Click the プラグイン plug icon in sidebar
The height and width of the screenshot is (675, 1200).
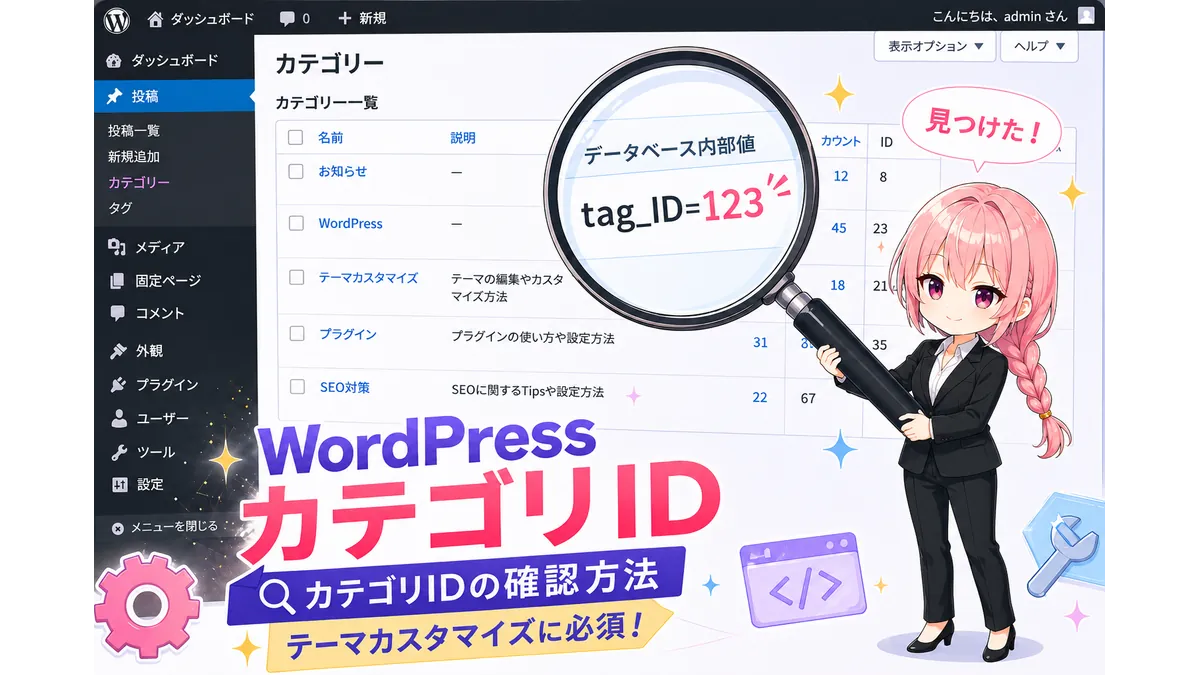[117, 384]
